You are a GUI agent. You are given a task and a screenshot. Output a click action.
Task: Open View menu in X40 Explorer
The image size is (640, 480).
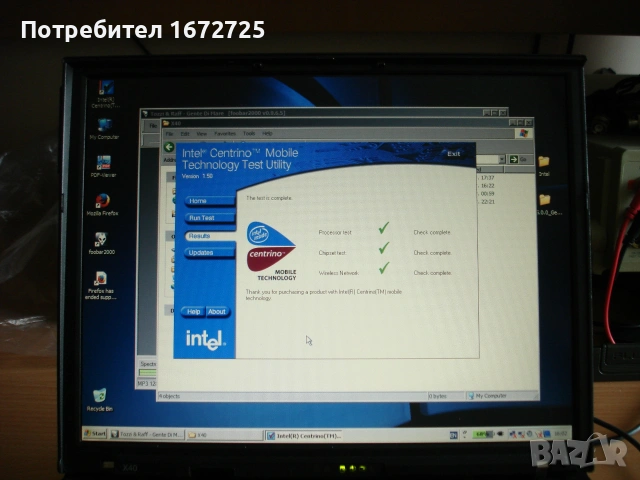202,133
